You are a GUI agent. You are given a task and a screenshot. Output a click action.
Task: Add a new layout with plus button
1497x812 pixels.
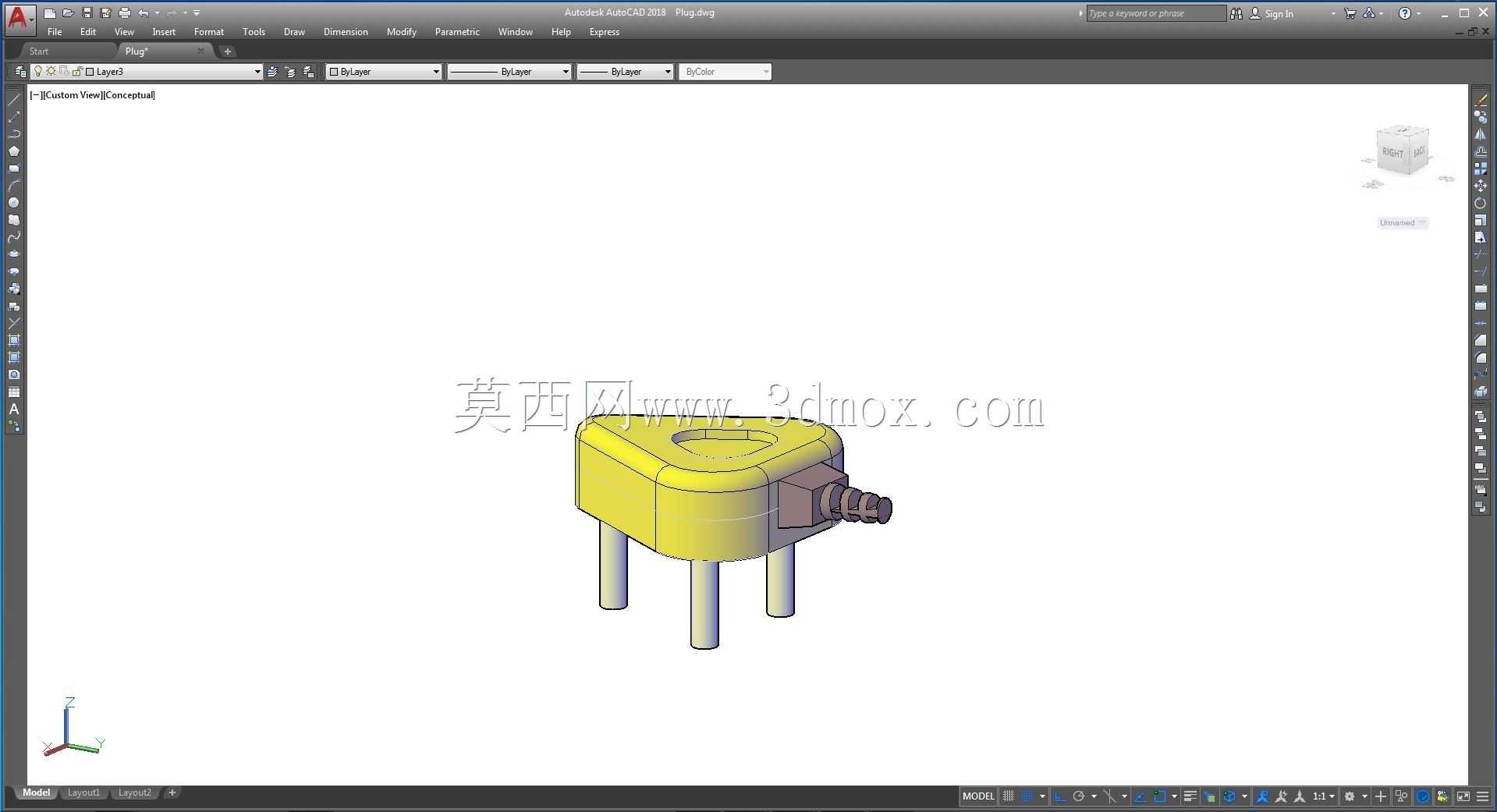(172, 792)
